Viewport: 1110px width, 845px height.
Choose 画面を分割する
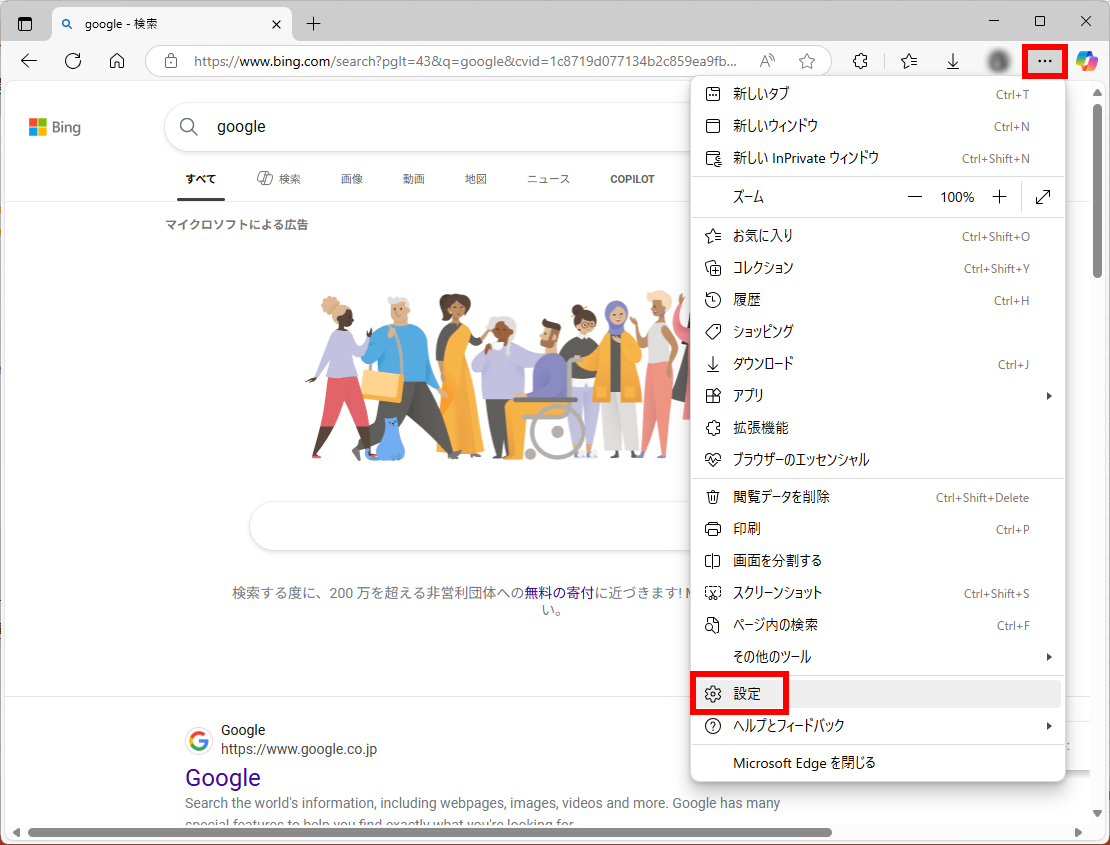[x=878, y=561]
